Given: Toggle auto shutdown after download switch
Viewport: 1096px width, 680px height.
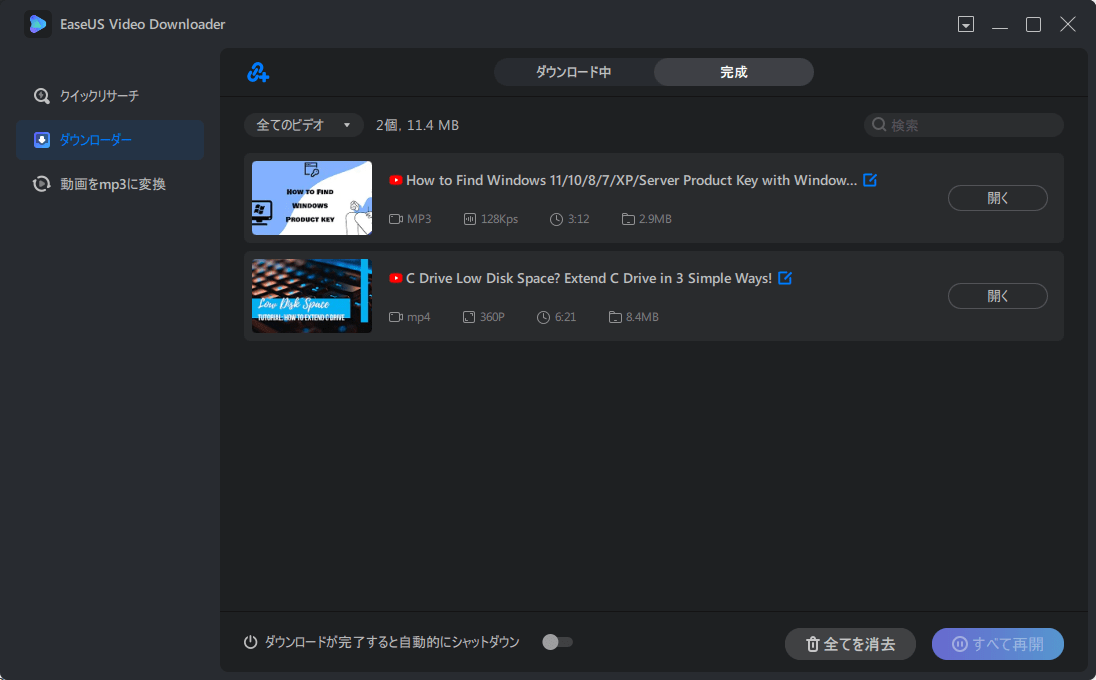Looking at the screenshot, I should 557,642.
